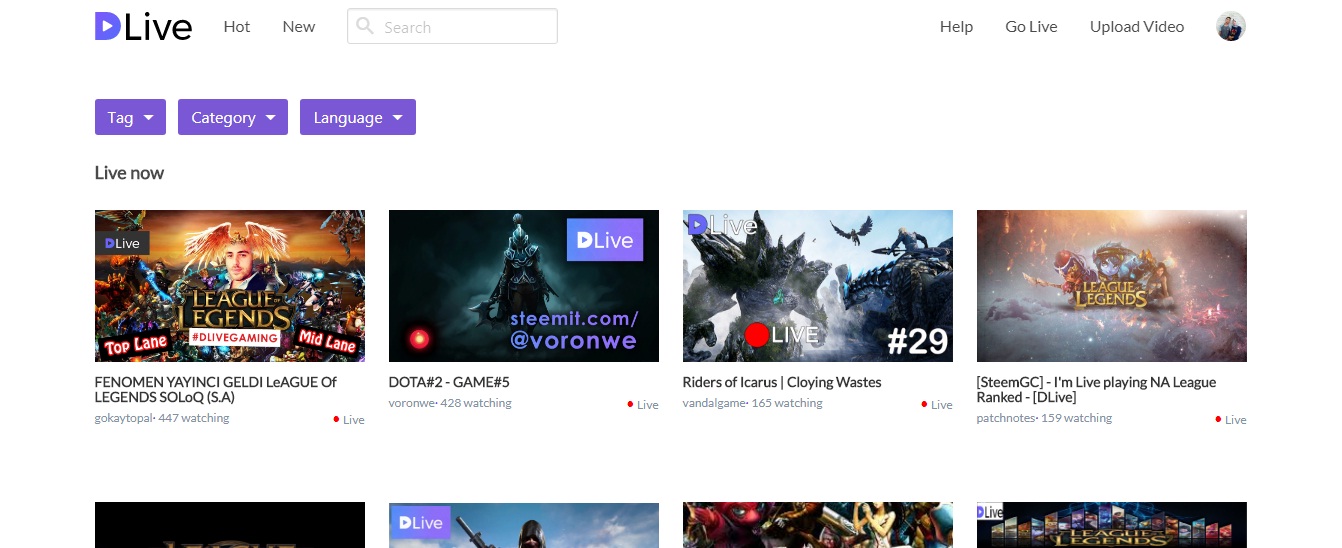Click the 'DOTA#2 - GAME#5' title
This screenshot has width=1342, height=548.
point(449,382)
